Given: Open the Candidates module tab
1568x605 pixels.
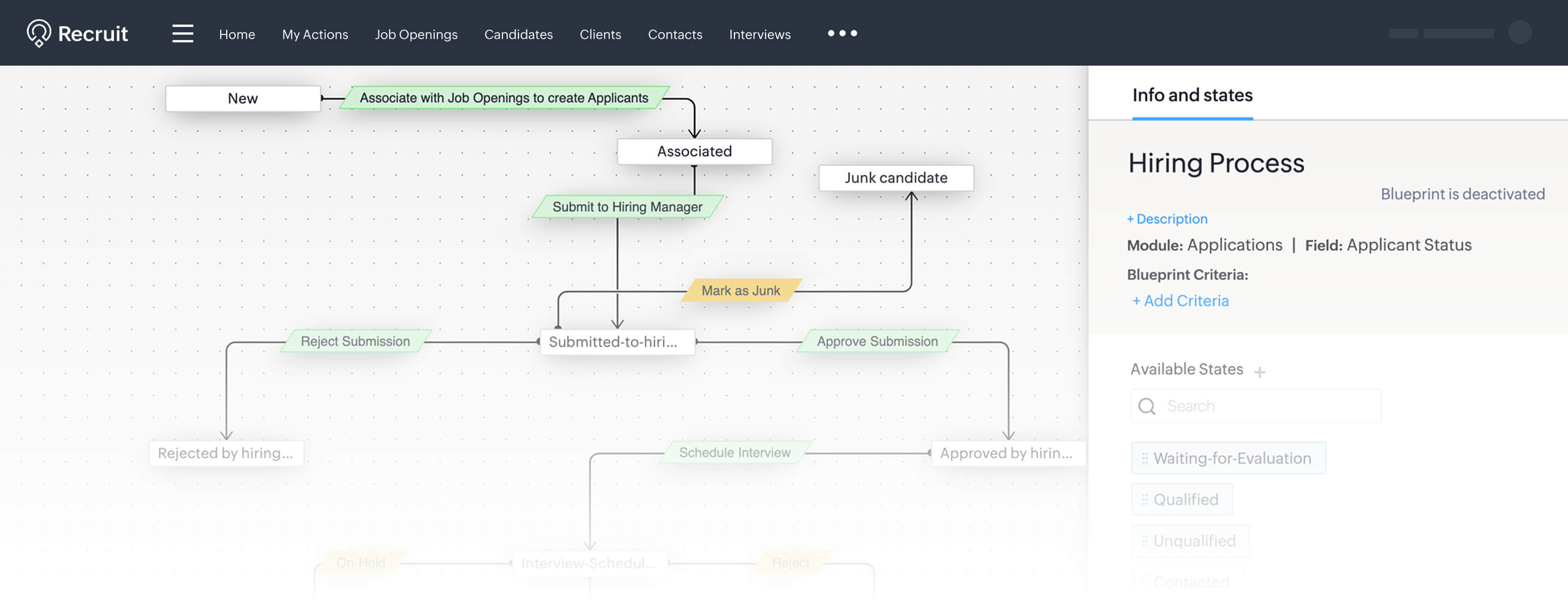Looking at the screenshot, I should point(518,35).
